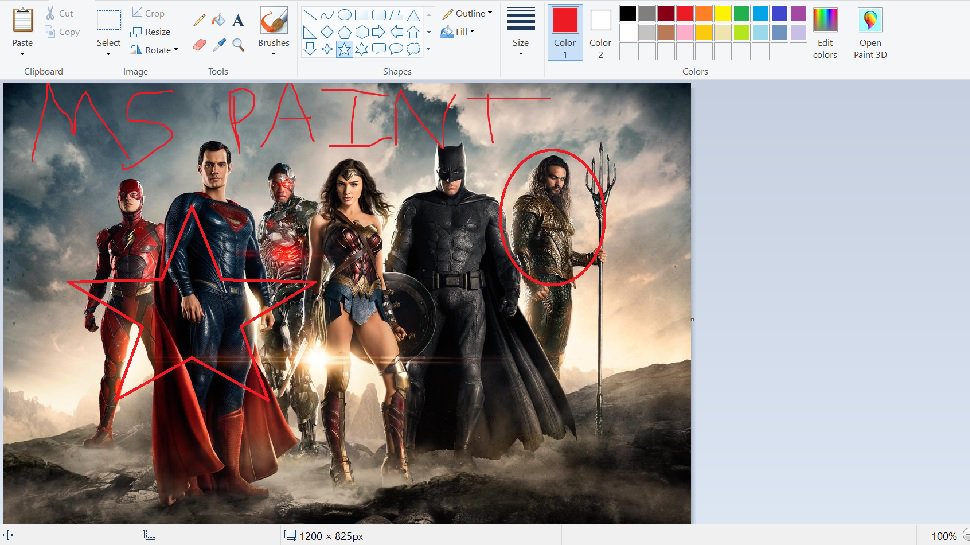Screen dimensions: 970x545
Task: Choose the Oval callout shape
Action: click(397, 48)
